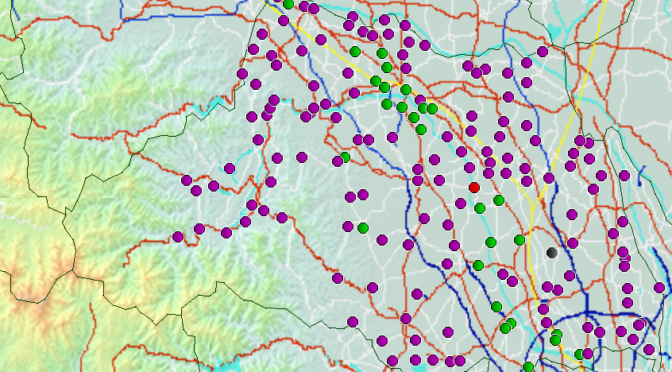Select purple marker overlapping green marker's left side
This screenshot has width=672, height=372.
pos(337,161)
